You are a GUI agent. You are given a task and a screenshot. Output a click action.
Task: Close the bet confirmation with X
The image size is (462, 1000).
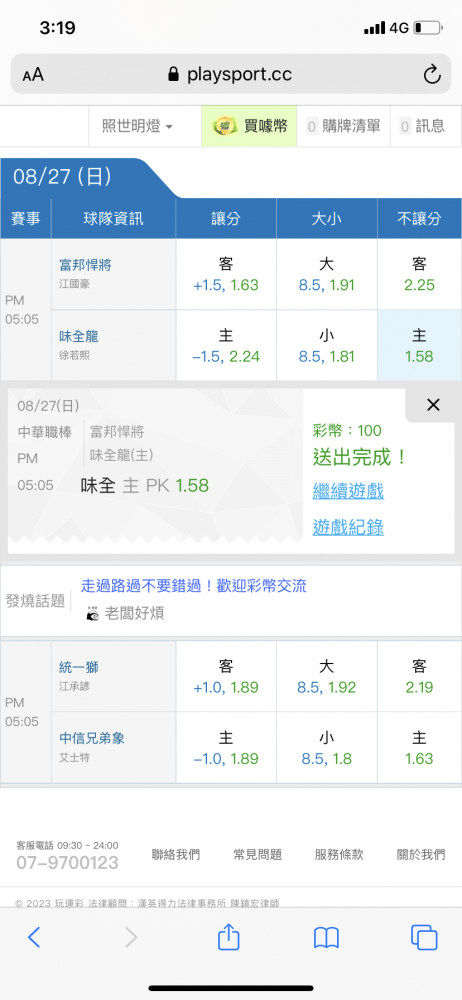point(433,404)
